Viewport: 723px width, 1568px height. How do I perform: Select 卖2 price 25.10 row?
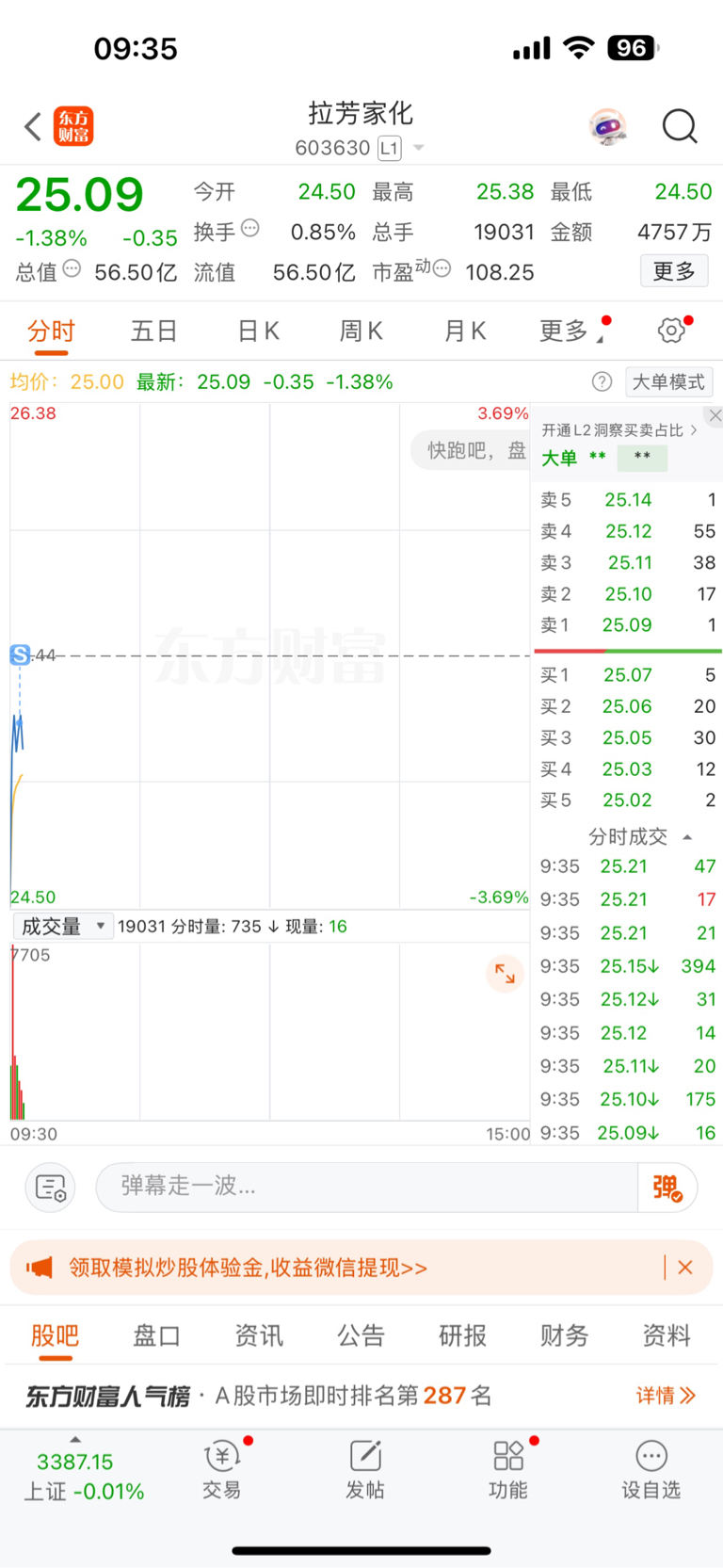628,594
